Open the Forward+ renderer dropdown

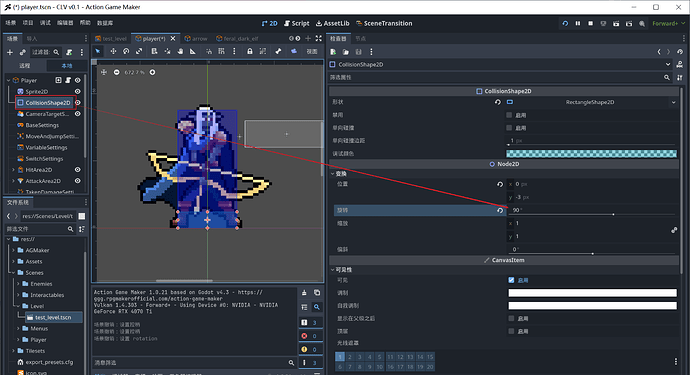pyautogui.click(x=668, y=23)
